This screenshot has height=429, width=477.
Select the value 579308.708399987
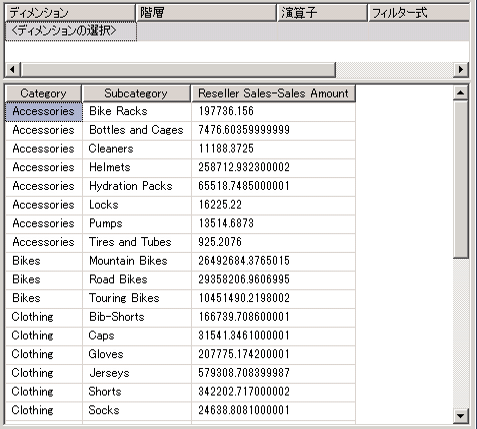[x=274, y=373]
